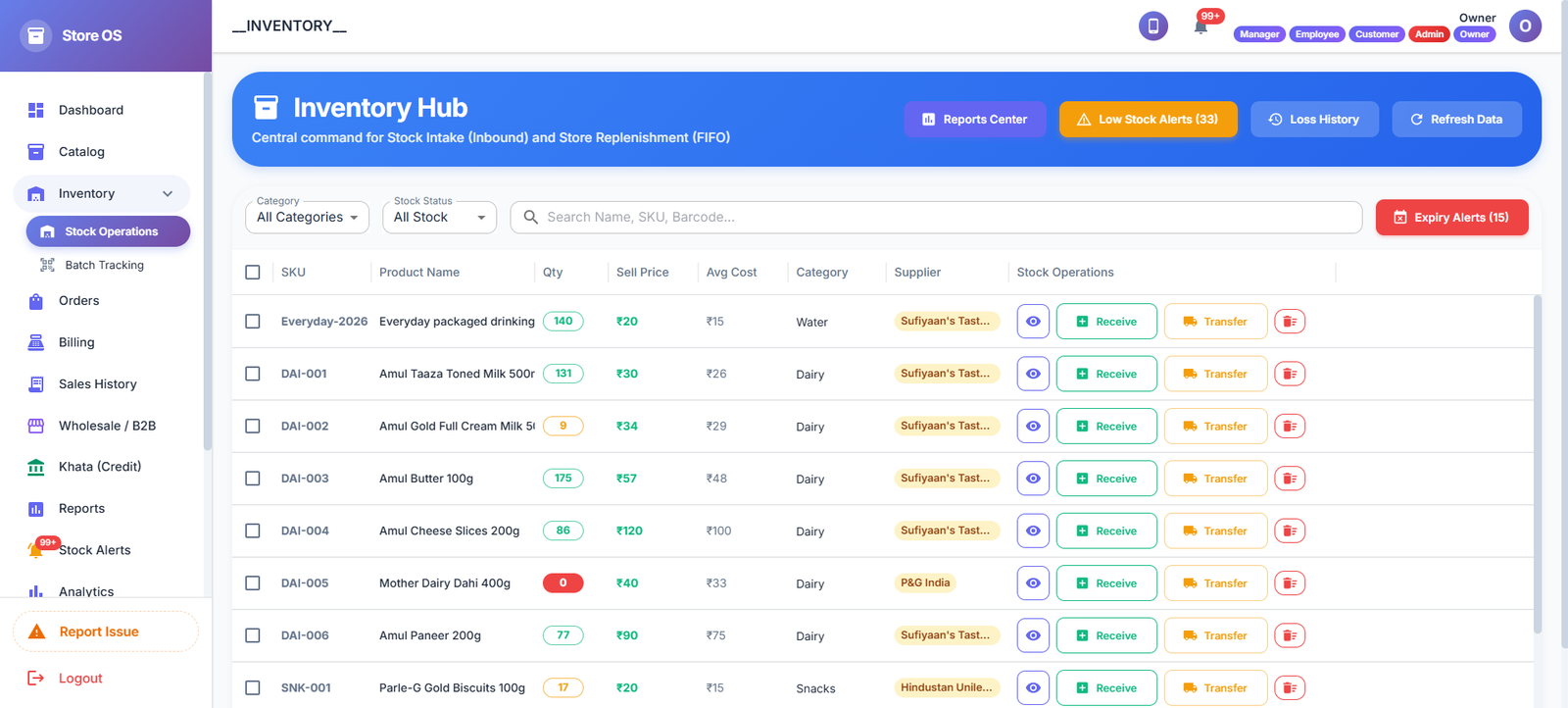Open Billing from the sidebar icon

coord(36,342)
